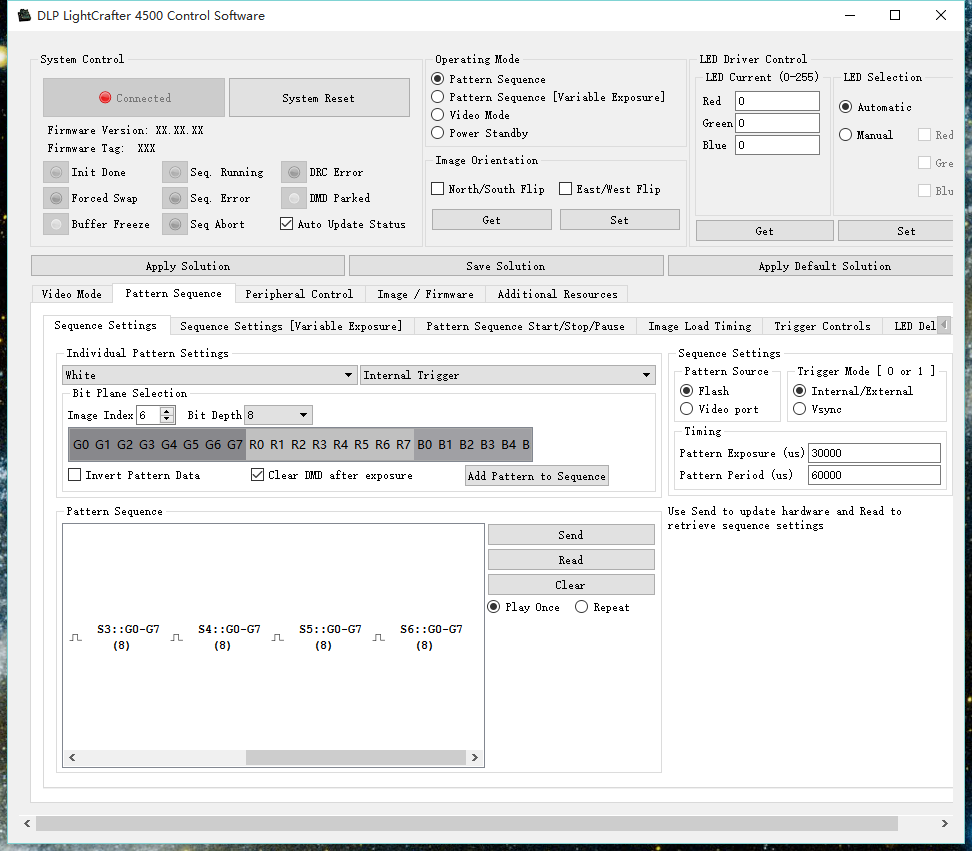Click main window scrollbar left arrow

pyautogui.click(x=27, y=823)
